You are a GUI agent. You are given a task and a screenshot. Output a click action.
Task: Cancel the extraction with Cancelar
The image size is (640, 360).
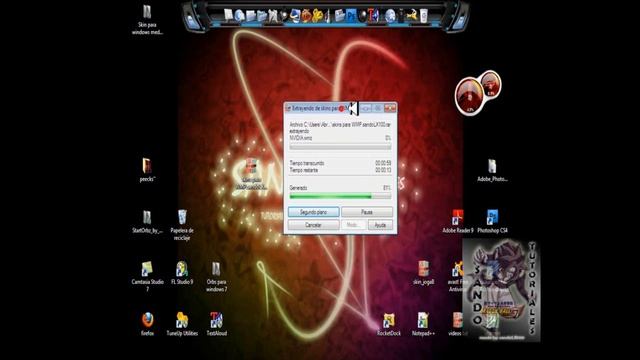313,225
